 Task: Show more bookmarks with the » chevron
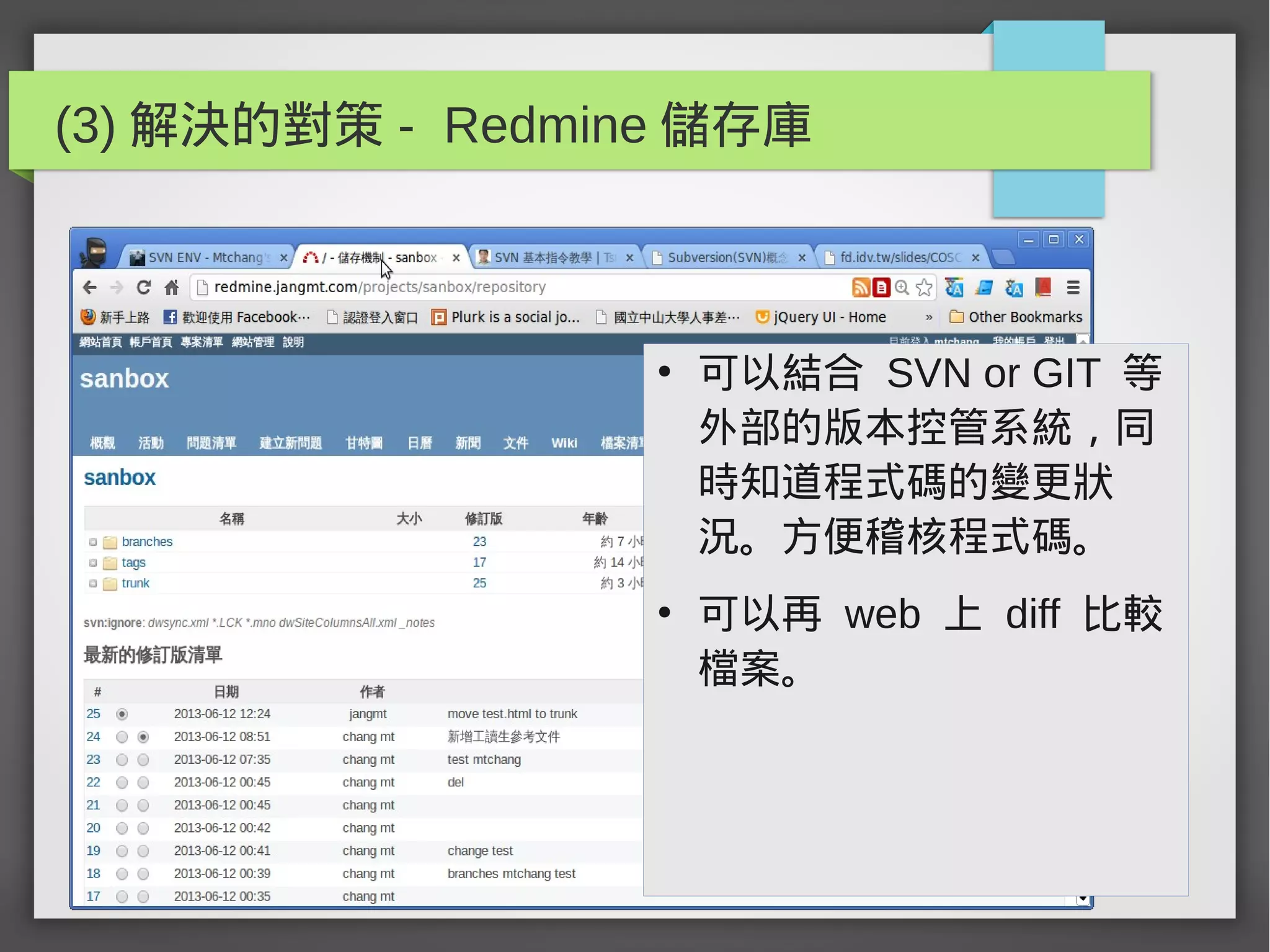coord(929,318)
